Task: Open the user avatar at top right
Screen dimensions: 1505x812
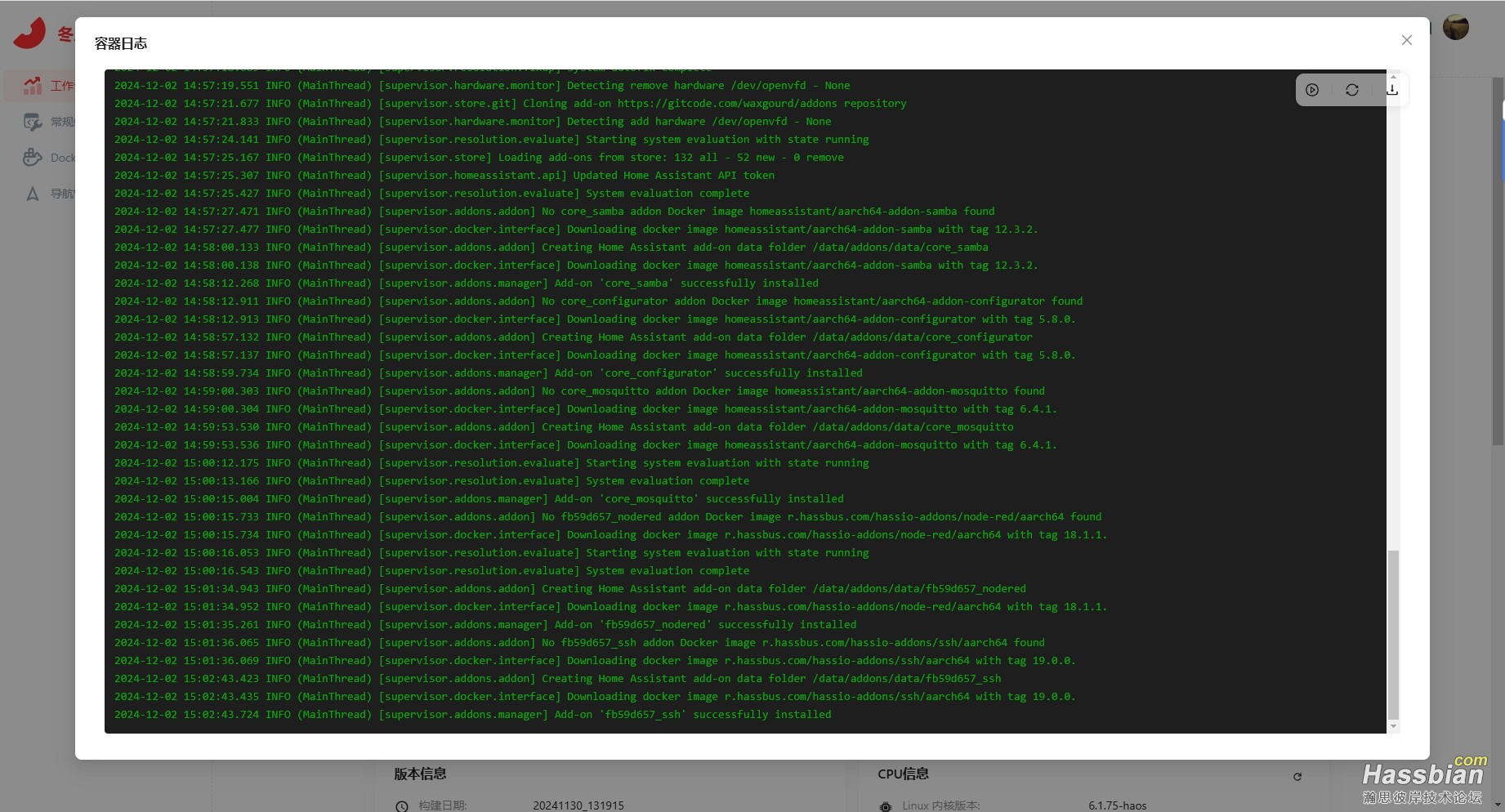Action: pyautogui.click(x=1455, y=27)
